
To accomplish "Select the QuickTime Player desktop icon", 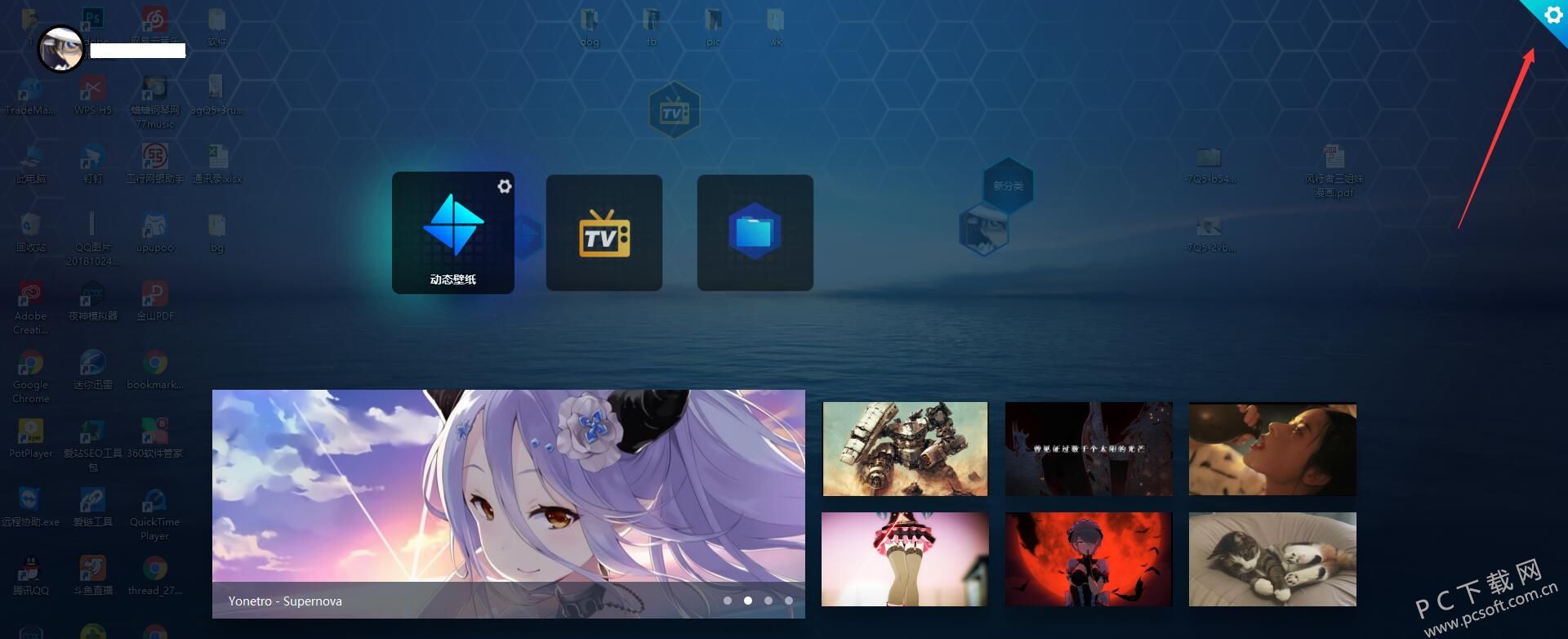I will click(x=154, y=515).
